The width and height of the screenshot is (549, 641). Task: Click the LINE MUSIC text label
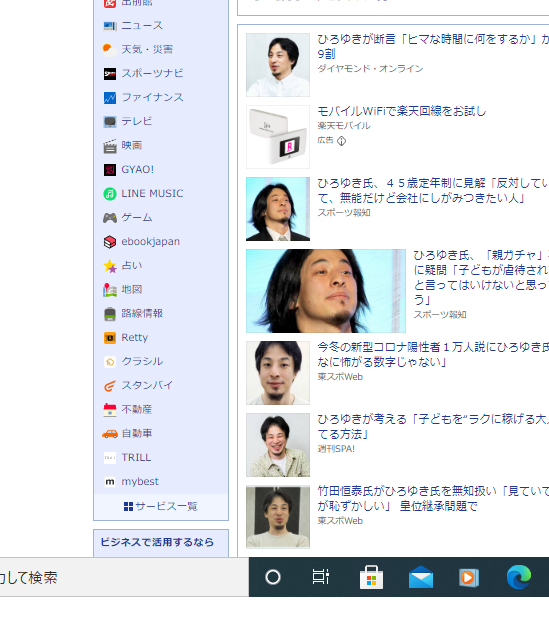152,194
